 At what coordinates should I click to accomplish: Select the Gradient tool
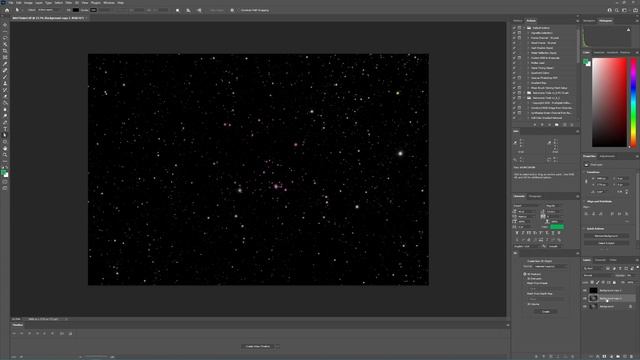5,103
